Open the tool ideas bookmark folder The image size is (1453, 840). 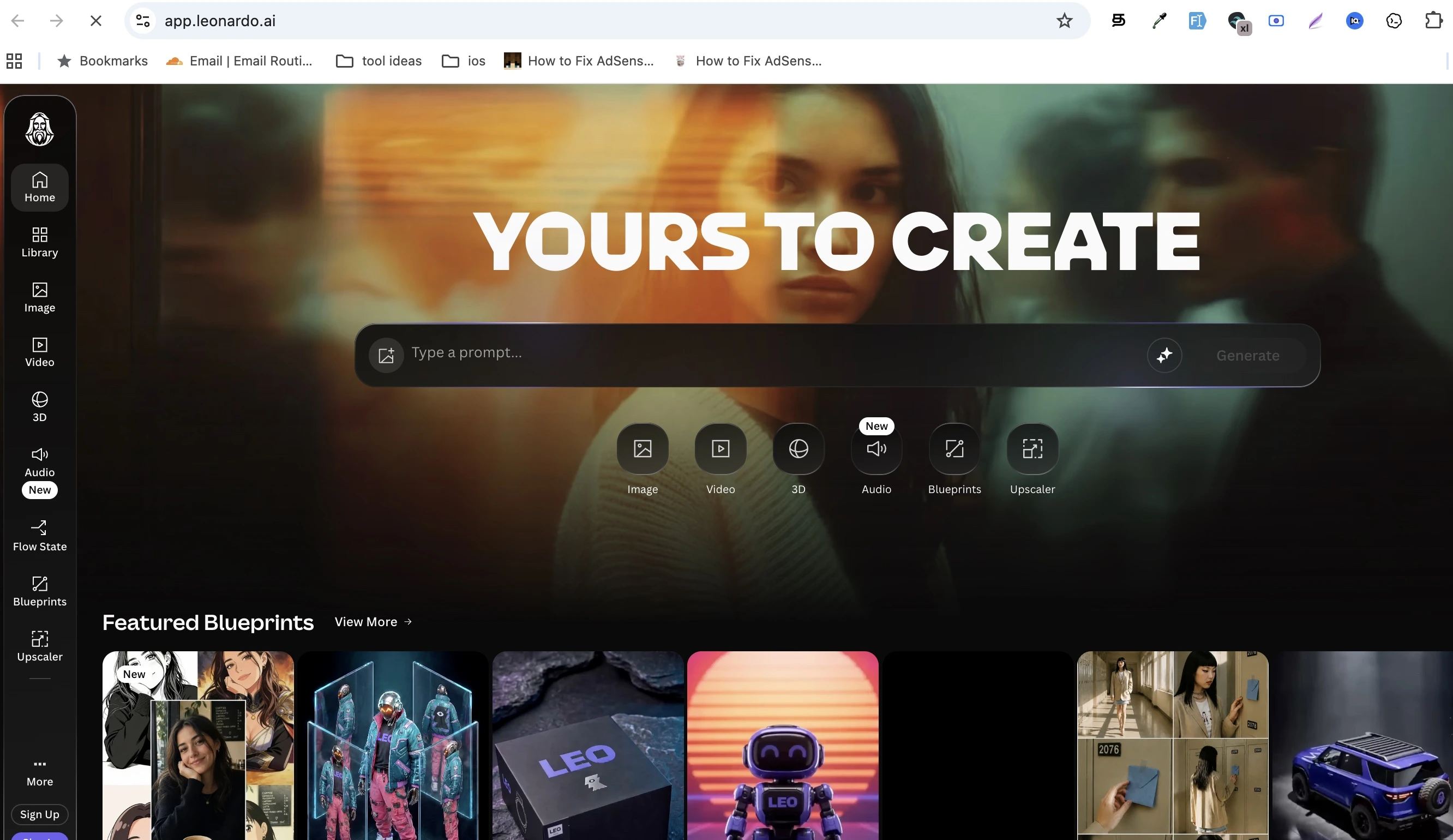379,61
